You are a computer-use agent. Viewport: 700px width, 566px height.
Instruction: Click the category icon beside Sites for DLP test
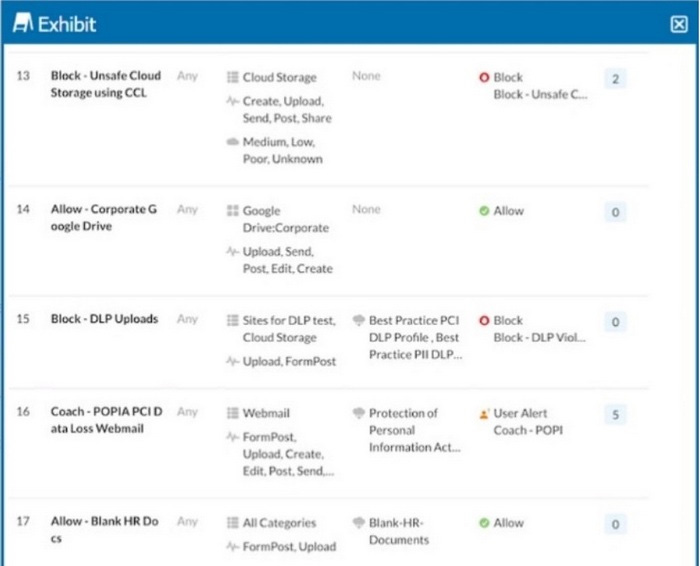[233, 320]
